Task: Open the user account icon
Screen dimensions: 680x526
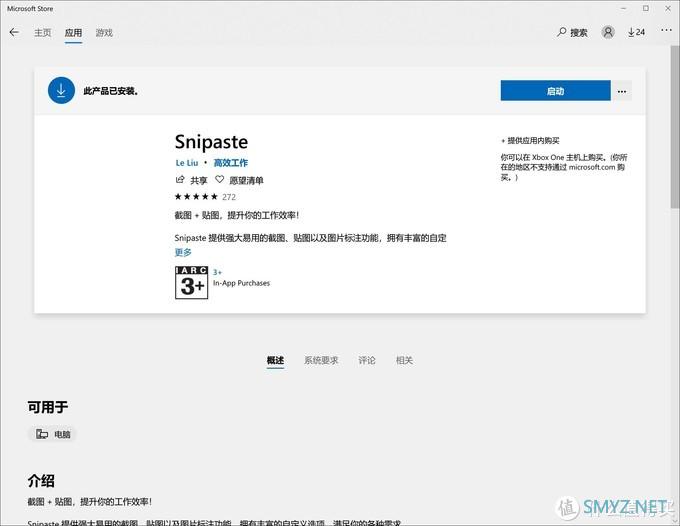Action: [608, 32]
